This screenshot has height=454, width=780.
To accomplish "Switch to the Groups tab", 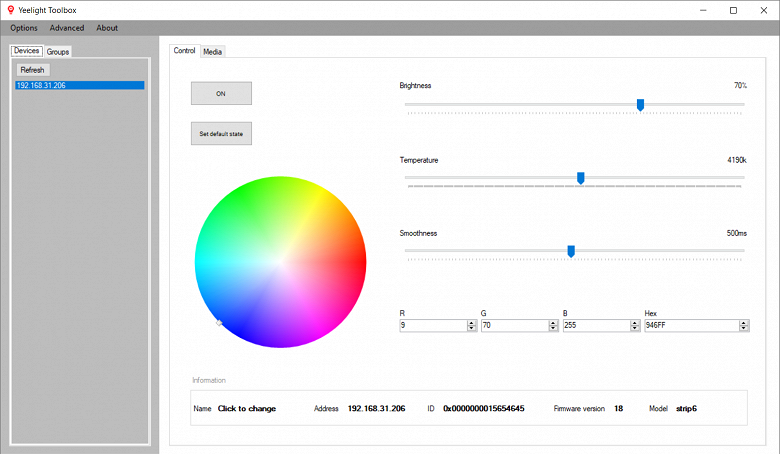I will 58,52.
